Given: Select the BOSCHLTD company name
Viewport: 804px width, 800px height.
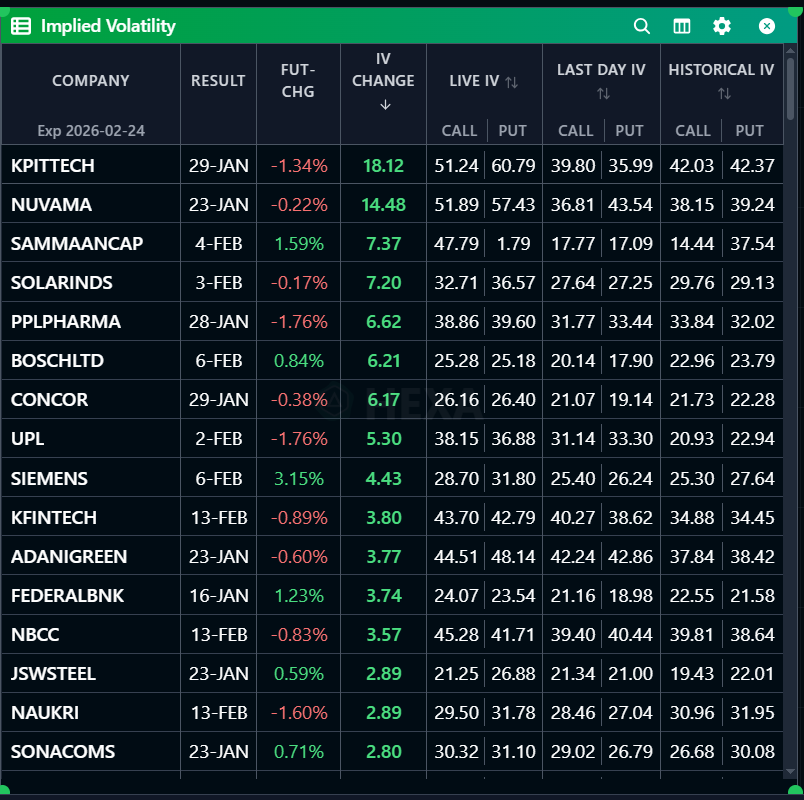Looking at the screenshot, I should [x=57, y=361].
